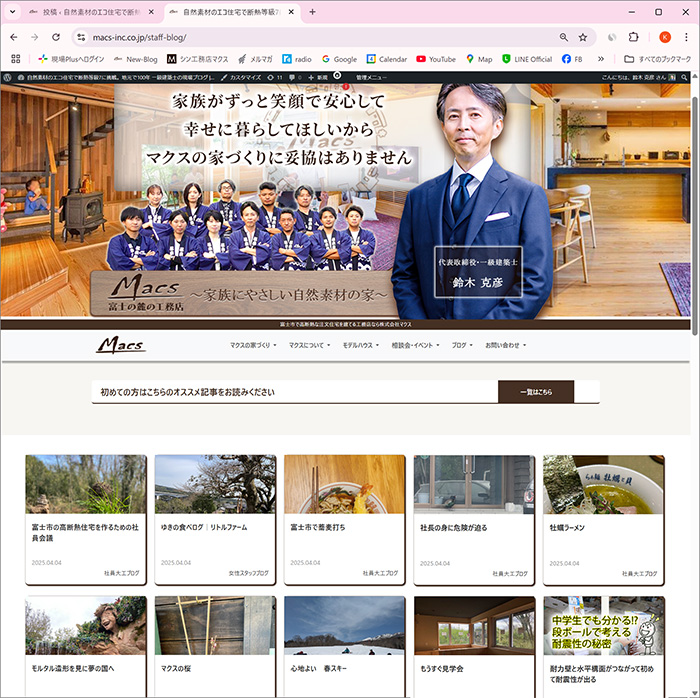Click the updates counter showing 11
Screen dimensions: 700x698
click(x=275, y=77)
